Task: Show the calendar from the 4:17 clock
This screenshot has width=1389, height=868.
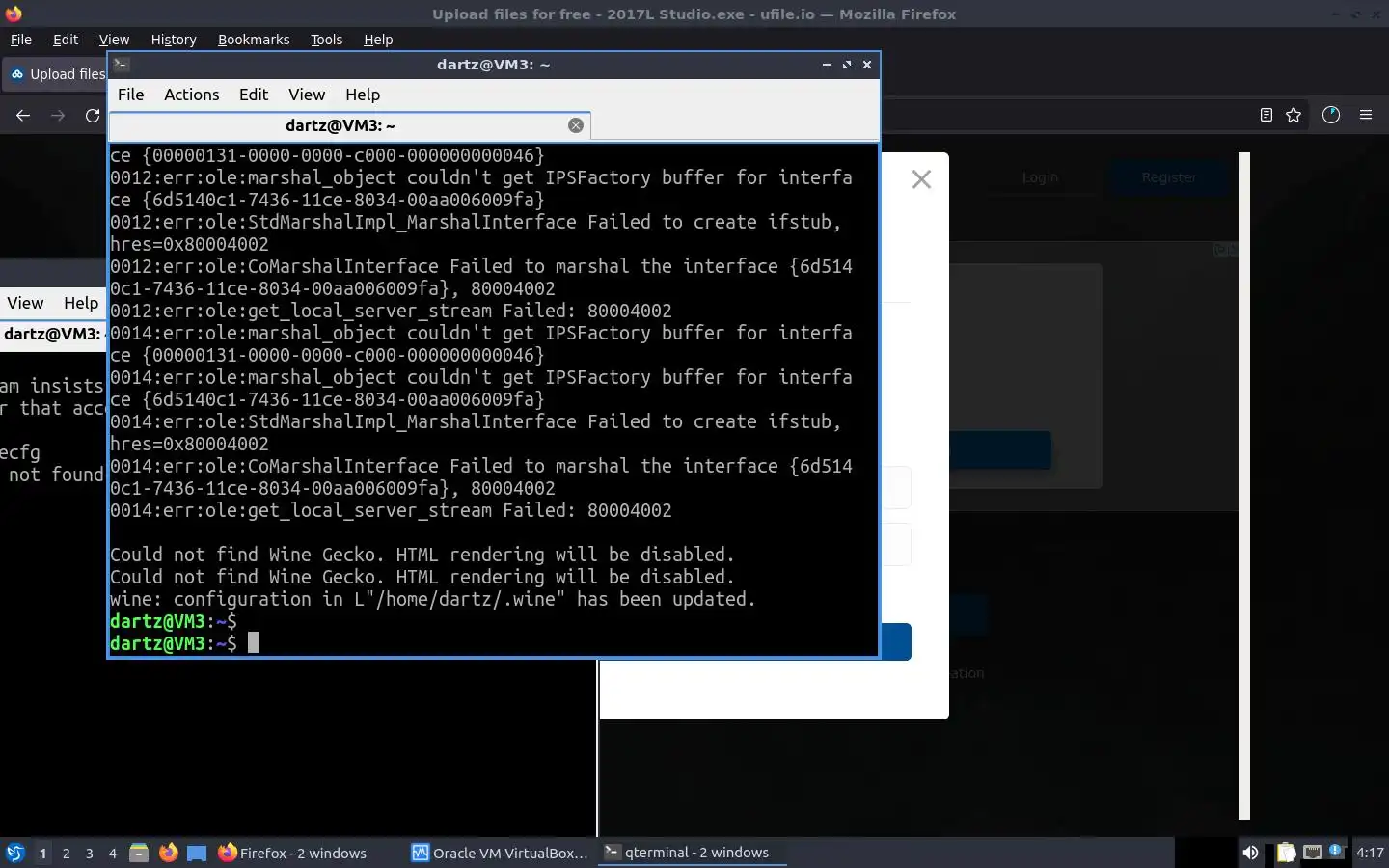Action: 1370,853
